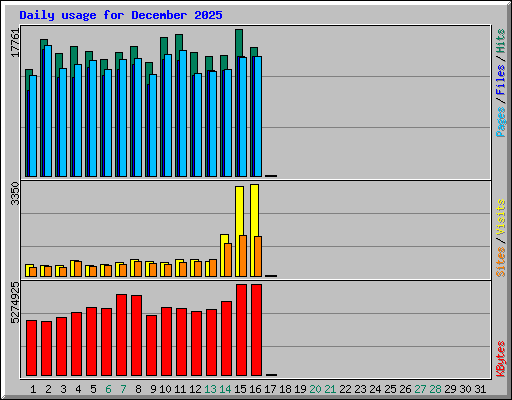This screenshot has height=400, width=512.
Task: Click the '3350' sites axis maximum value
Action: (x=15, y=194)
